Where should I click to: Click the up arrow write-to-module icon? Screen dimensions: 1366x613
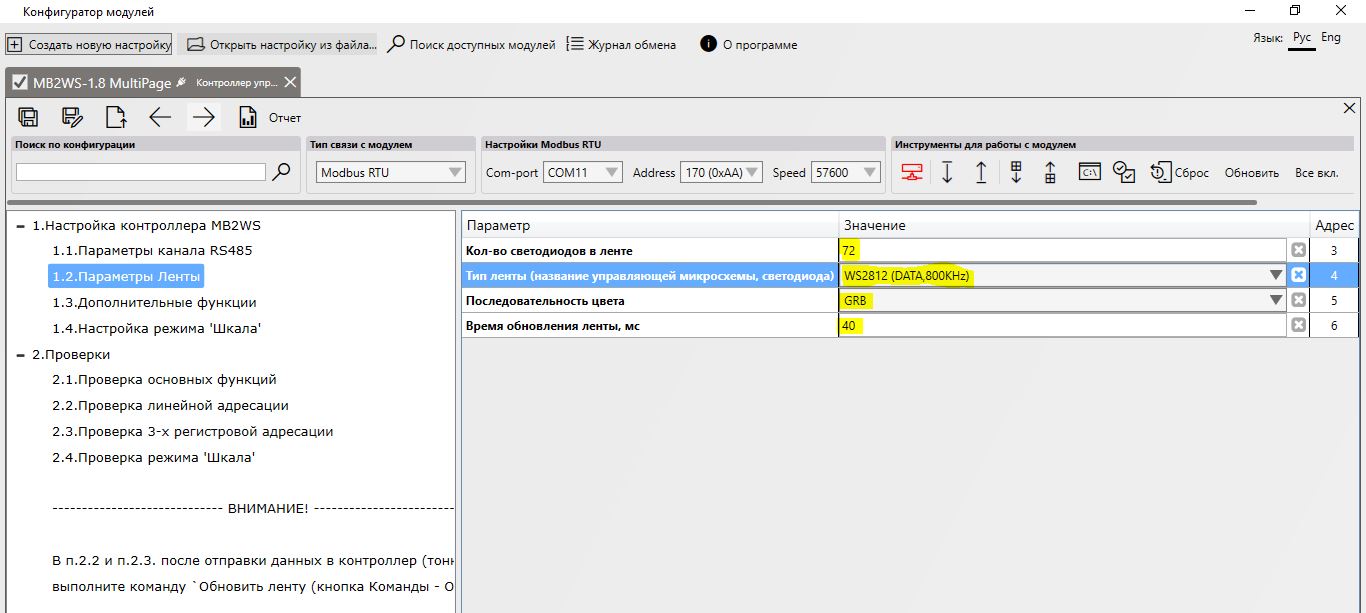tap(981, 172)
